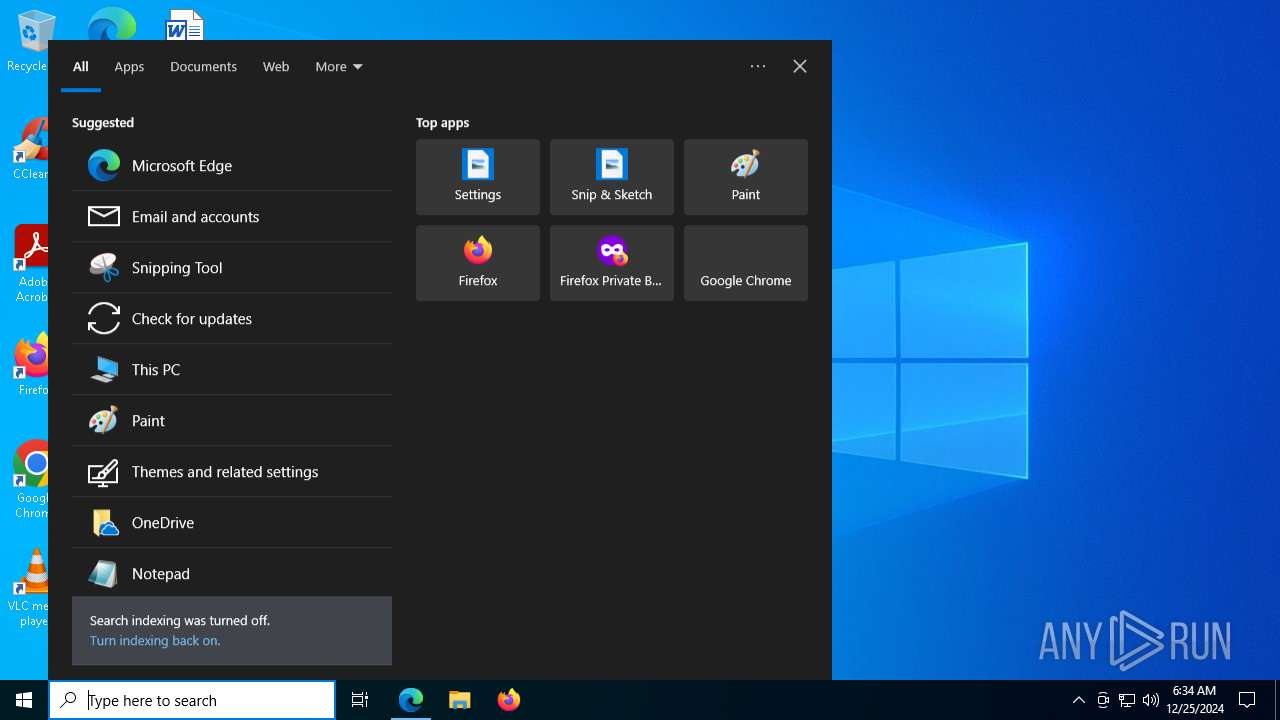This screenshot has width=1280, height=720.
Task: Open the taskbar clock and date
Action: [1194, 700]
